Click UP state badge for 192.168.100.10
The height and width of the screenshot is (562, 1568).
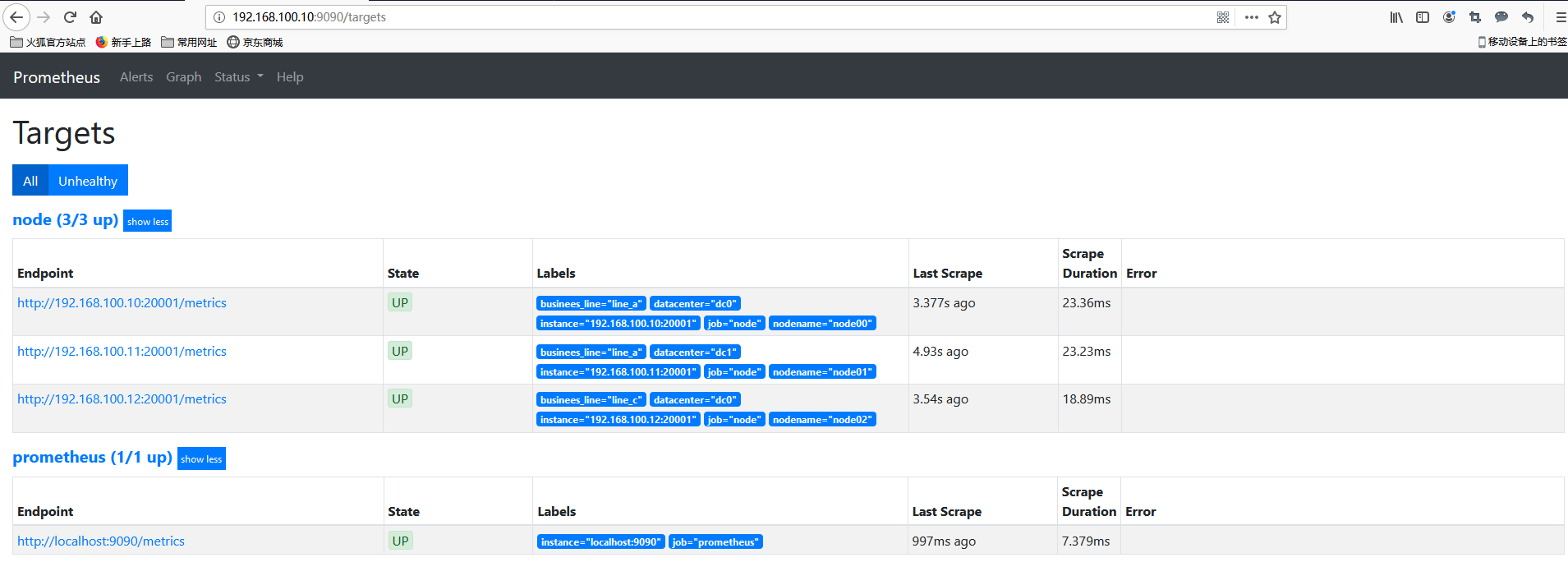[x=400, y=302]
